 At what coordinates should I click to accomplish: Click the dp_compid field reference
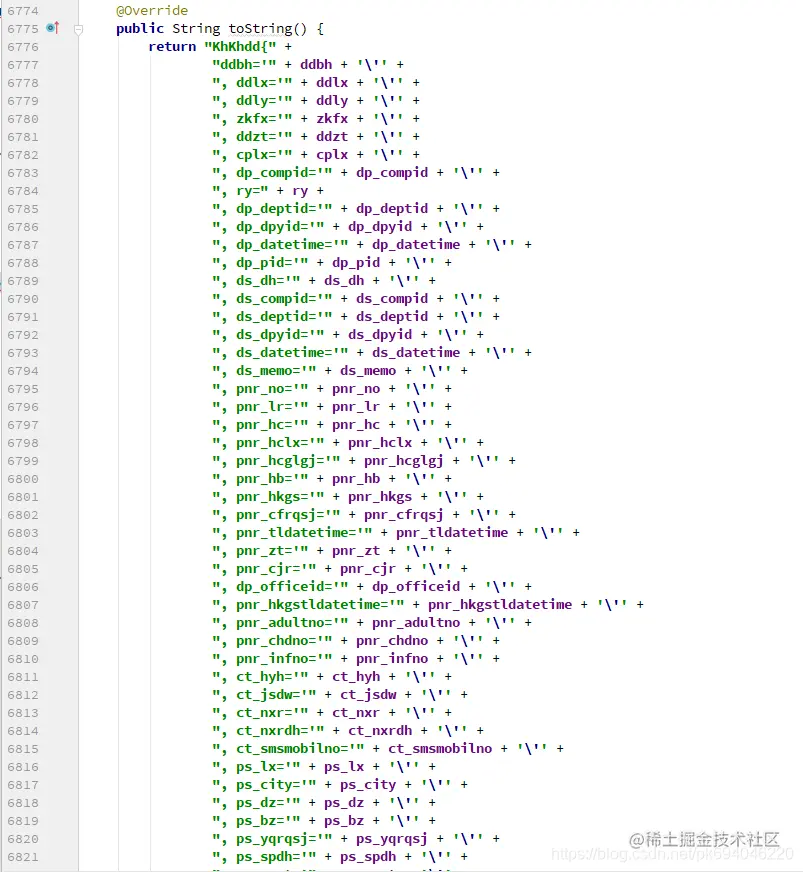392,172
